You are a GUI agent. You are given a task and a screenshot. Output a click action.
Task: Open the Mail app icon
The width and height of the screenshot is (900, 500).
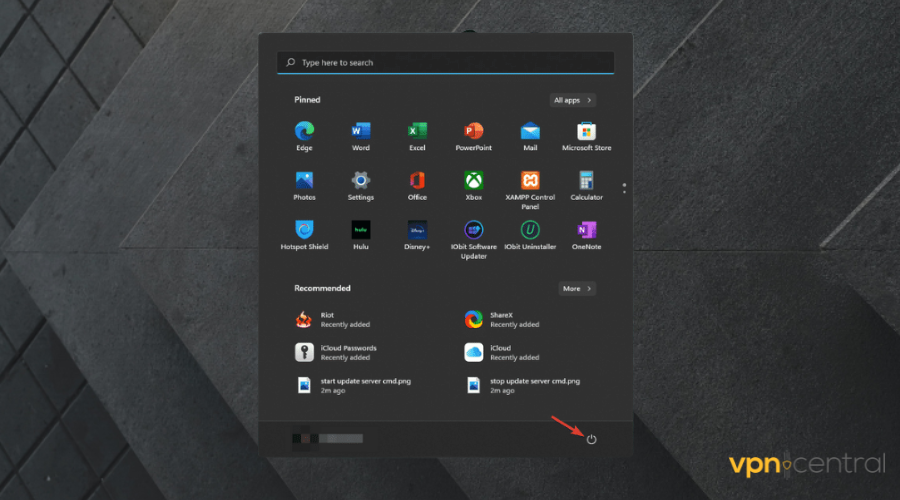point(530,132)
